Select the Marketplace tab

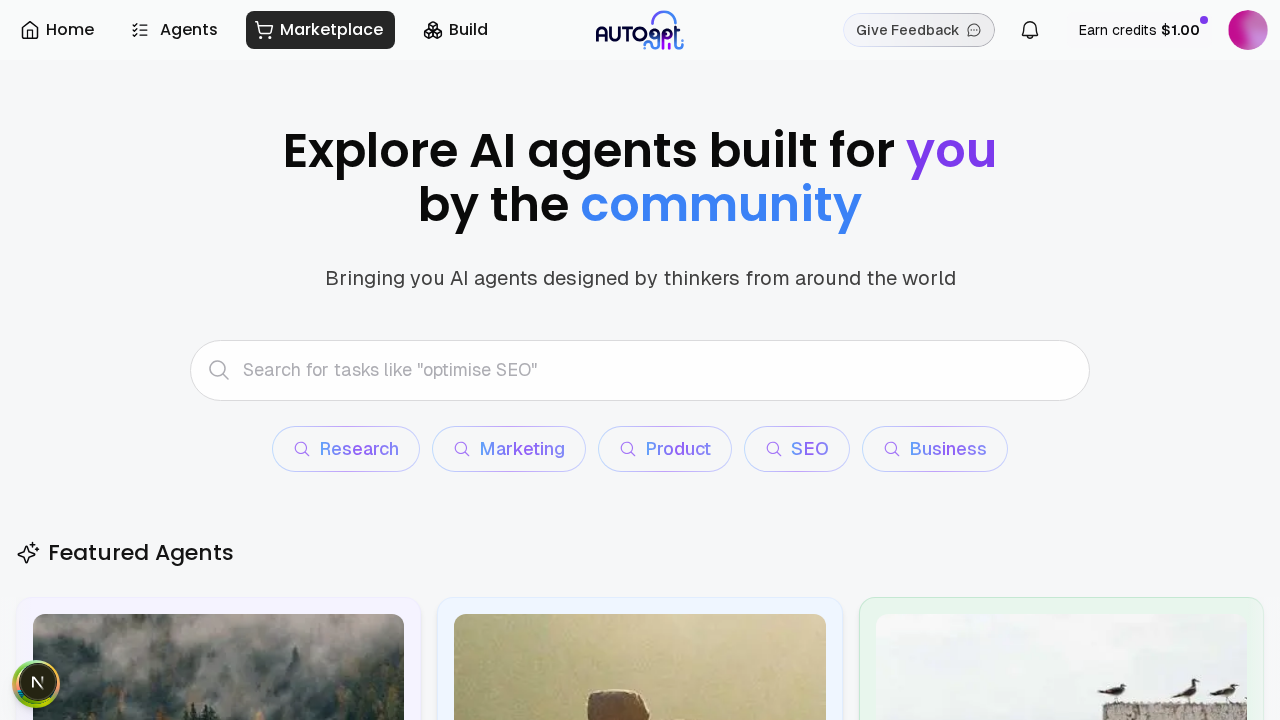click(x=320, y=30)
